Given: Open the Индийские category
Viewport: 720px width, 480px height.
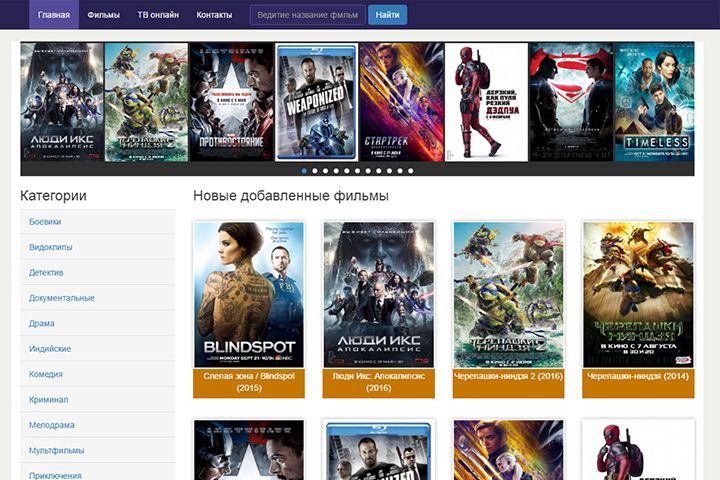Looking at the screenshot, I should [98, 349].
